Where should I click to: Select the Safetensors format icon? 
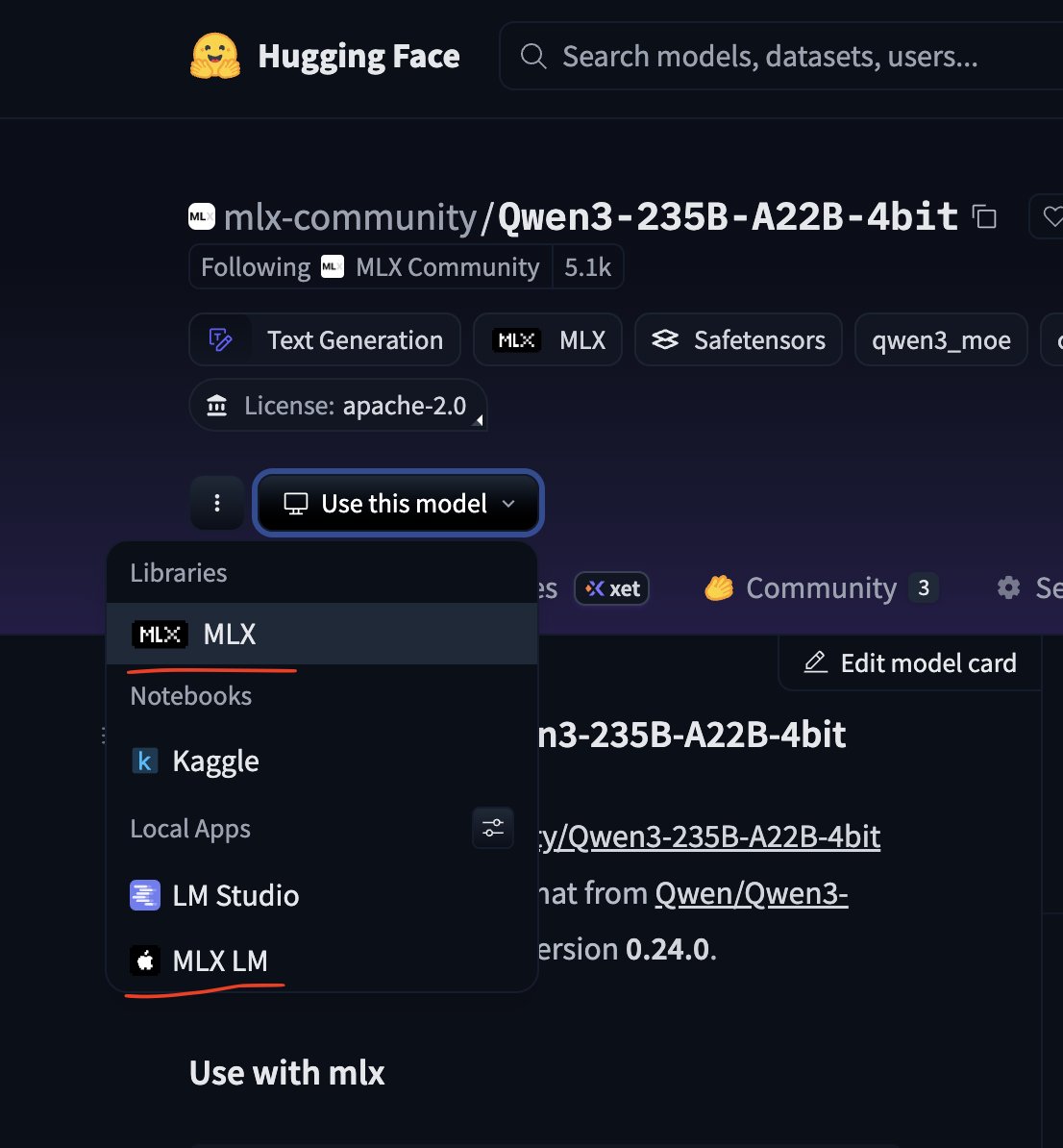coord(662,338)
